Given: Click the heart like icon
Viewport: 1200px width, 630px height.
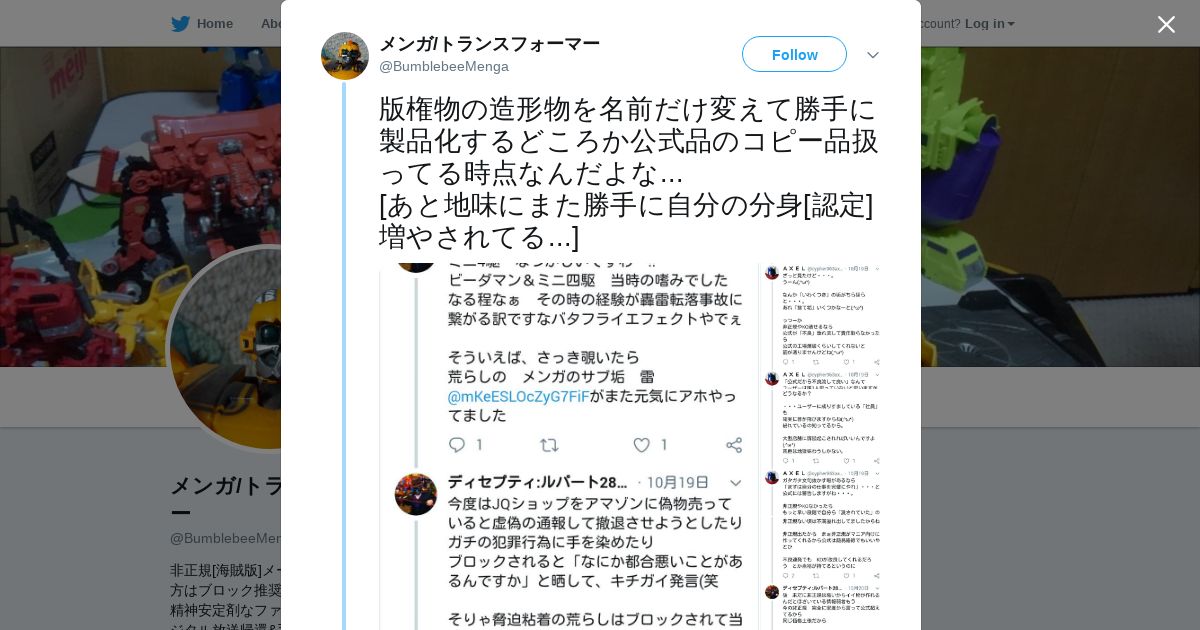Looking at the screenshot, I should [642, 445].
